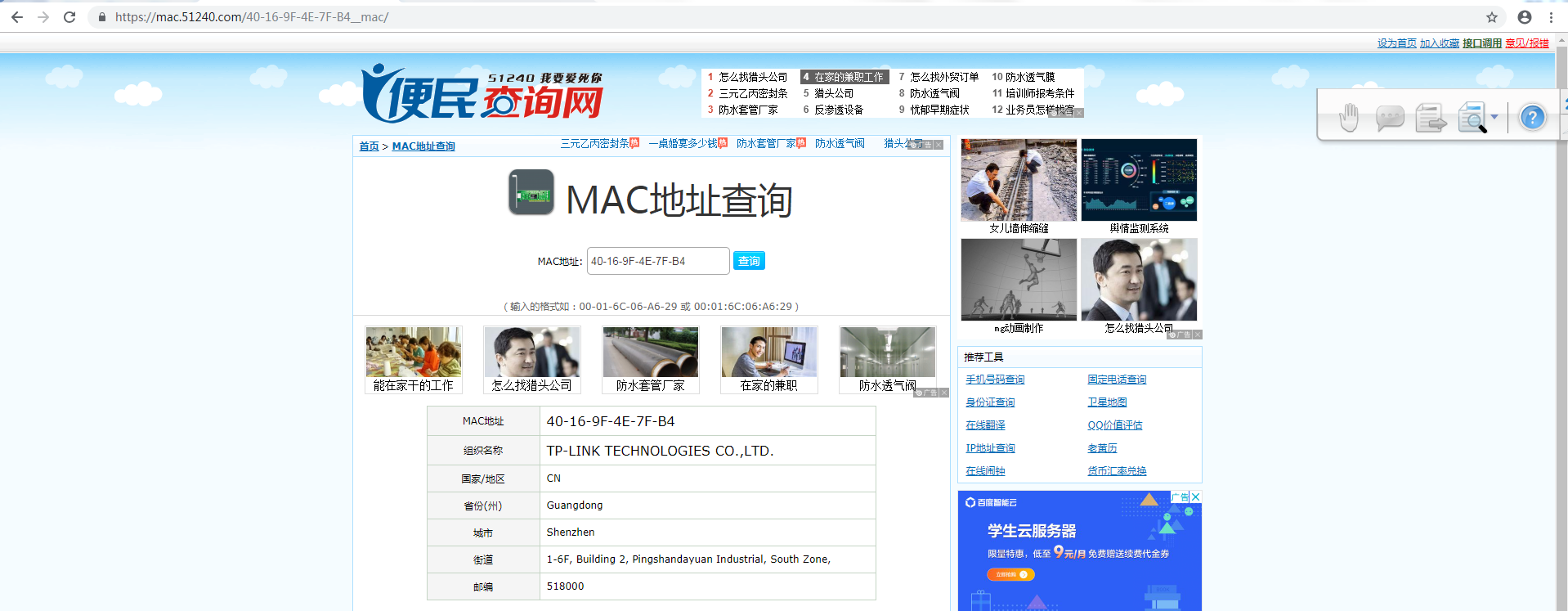This screenshot has height=611, width=1568.
Task: Open the QQ价值评估 tool link
Action: [1115, 425]
